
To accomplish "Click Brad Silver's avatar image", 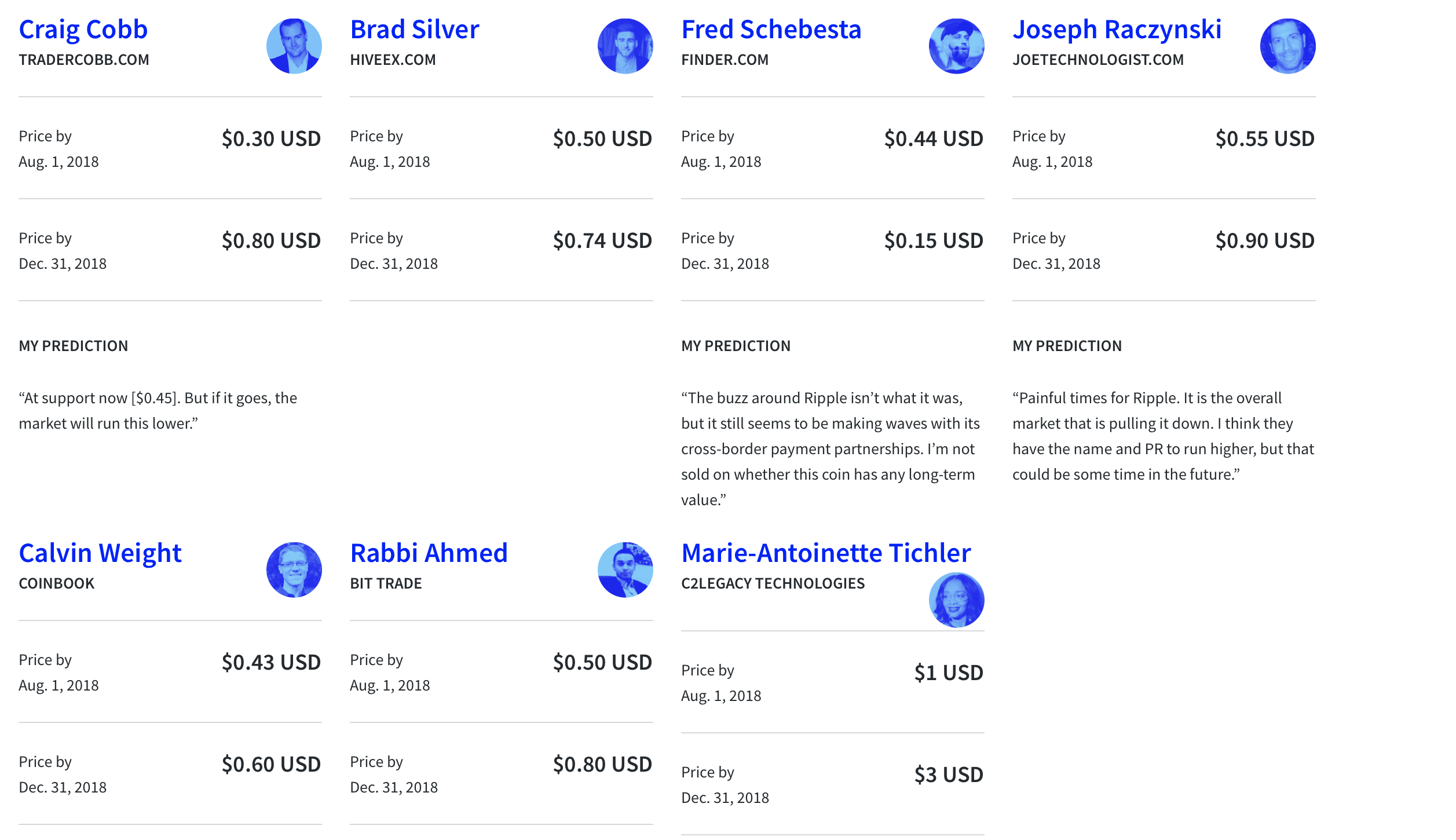I will click(625, 46).
